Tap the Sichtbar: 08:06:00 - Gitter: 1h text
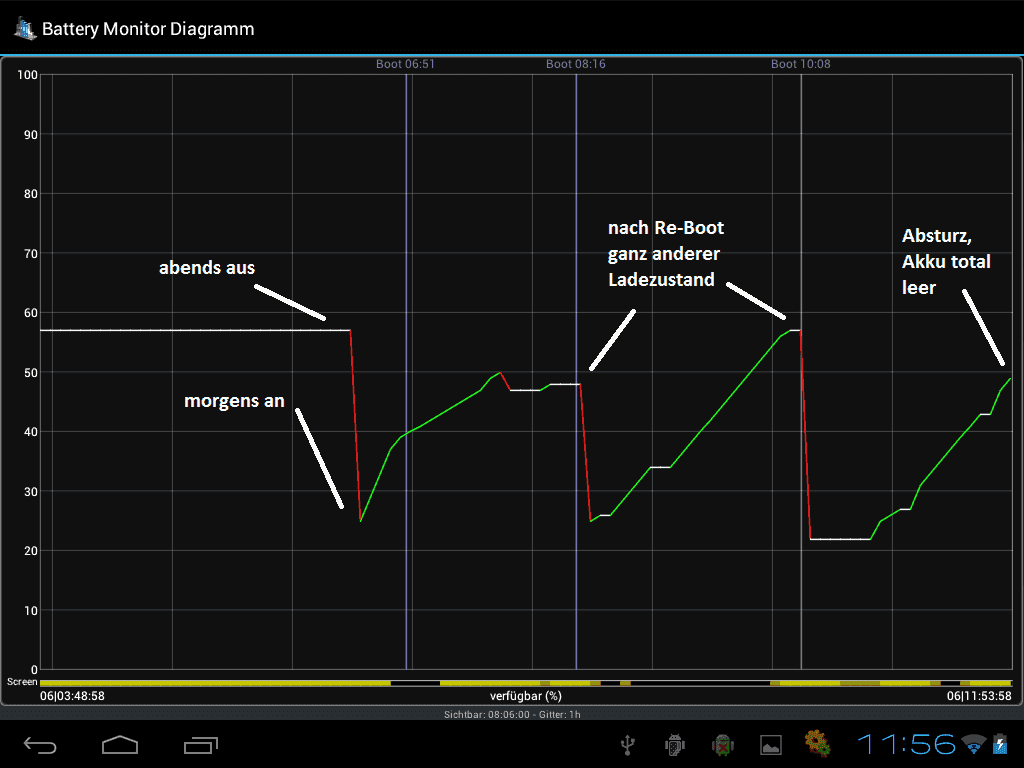 coord(512,714)
